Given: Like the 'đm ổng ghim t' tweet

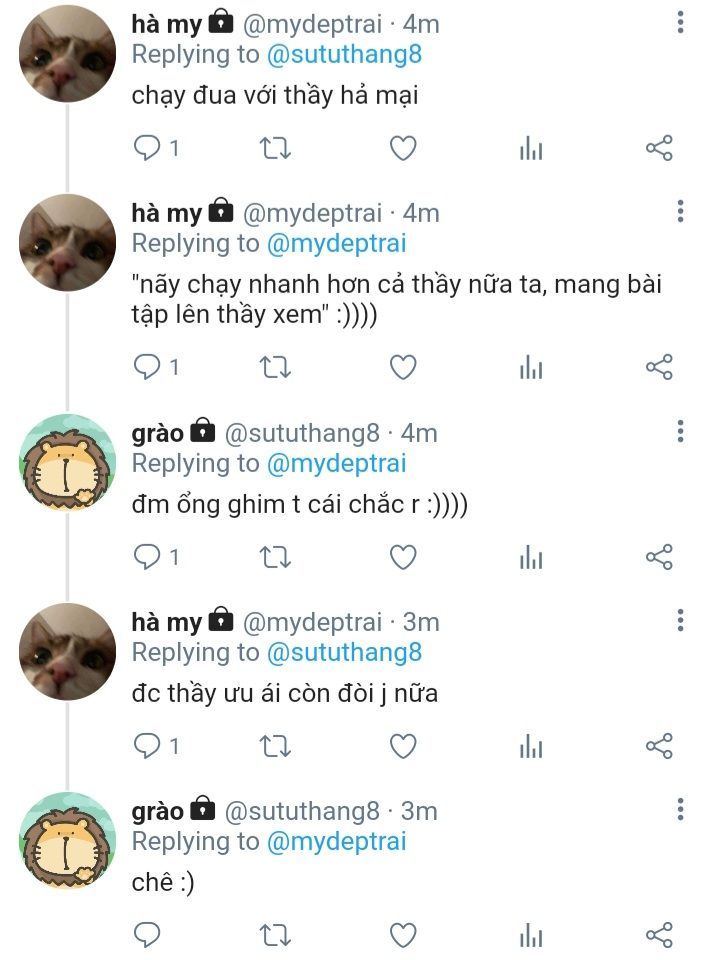Looking at the screenshot, I should pos(402,557).
